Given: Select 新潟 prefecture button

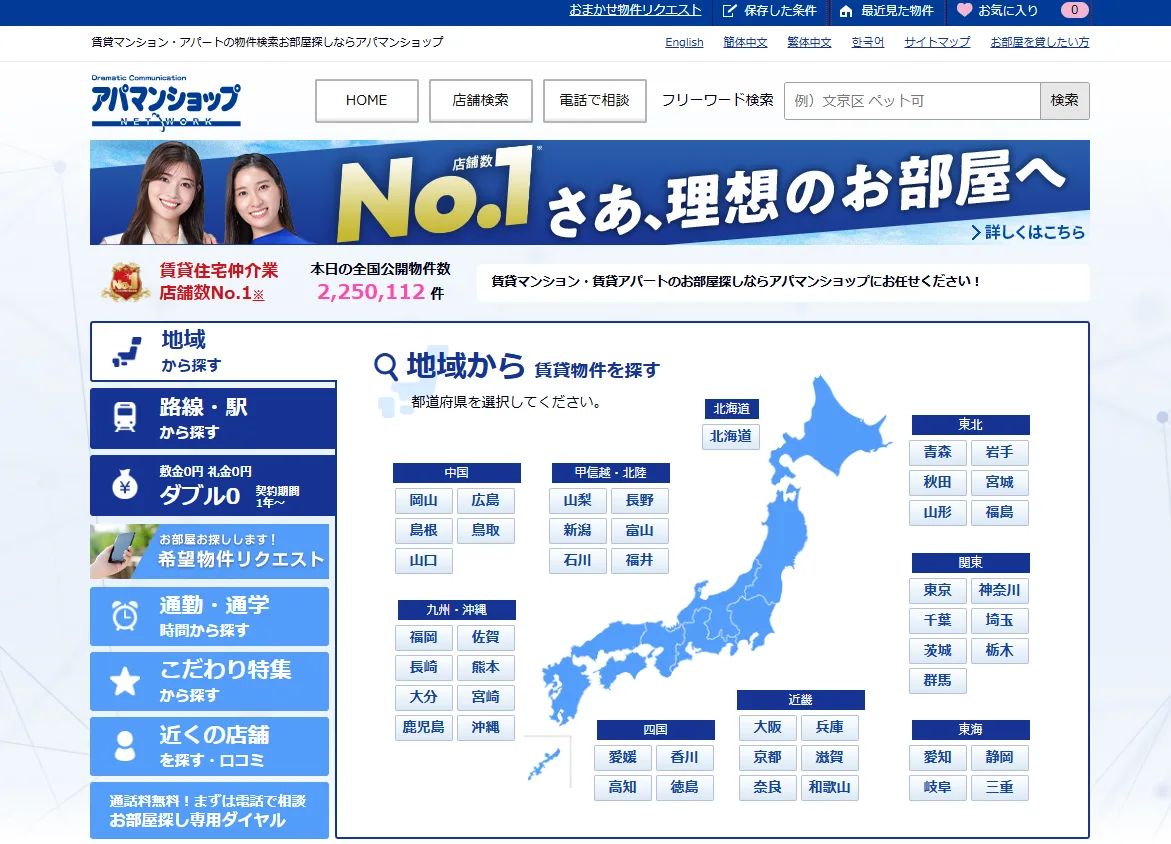Looking at the screenshot, I should point(577,530).
